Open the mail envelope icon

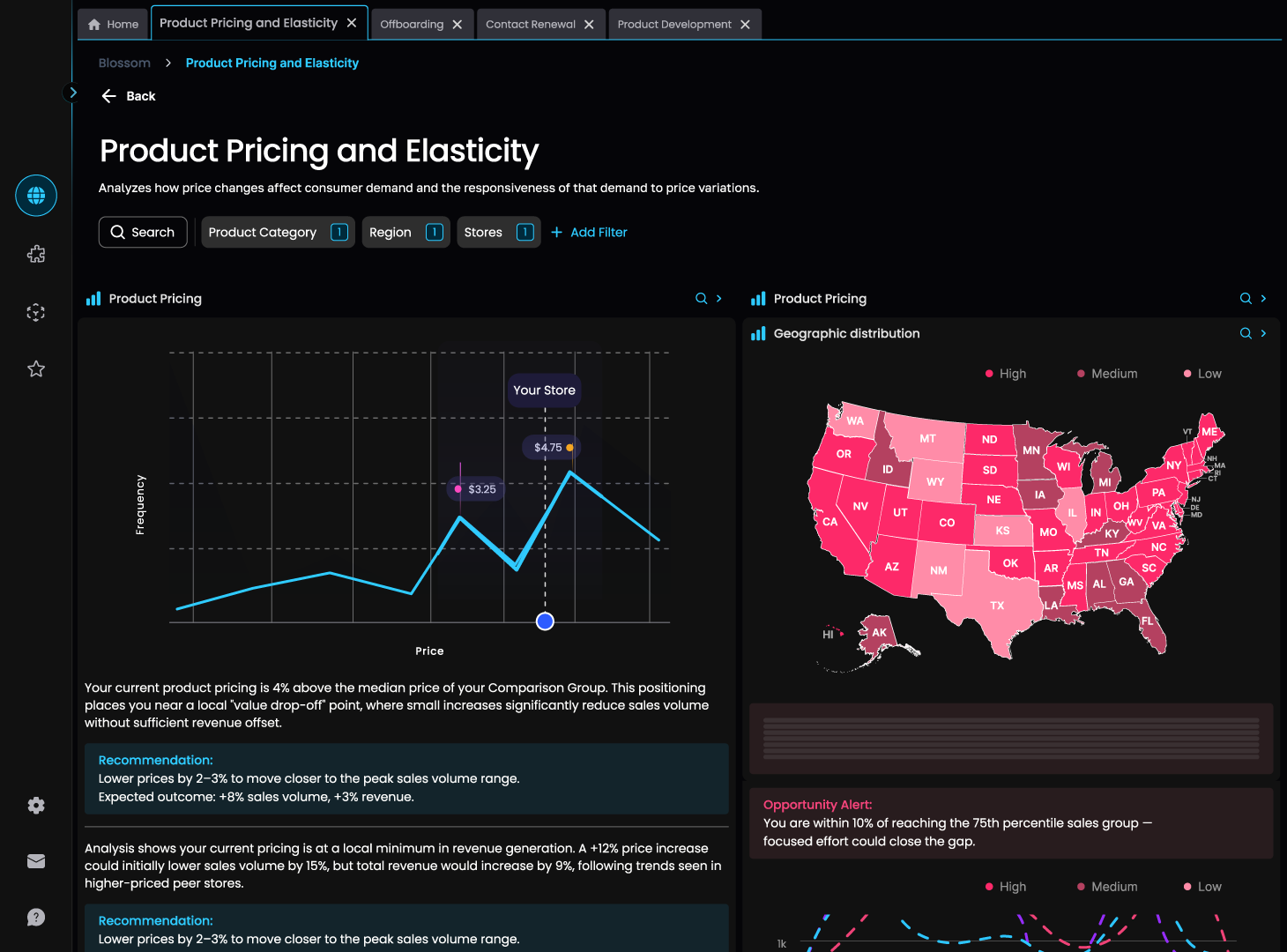click(36, 861)
